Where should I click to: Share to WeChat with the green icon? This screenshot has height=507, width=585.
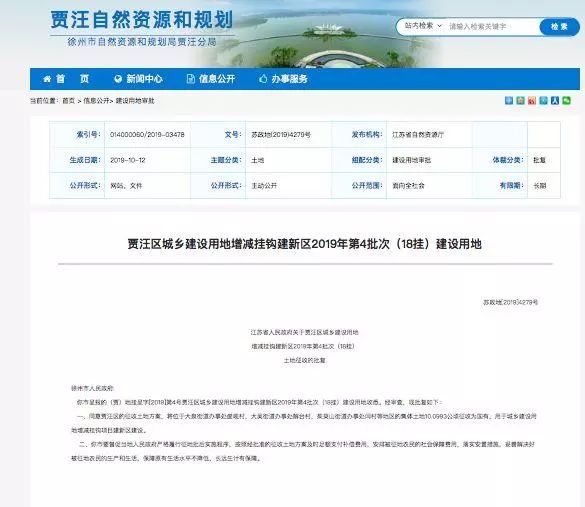coord(567,100)
